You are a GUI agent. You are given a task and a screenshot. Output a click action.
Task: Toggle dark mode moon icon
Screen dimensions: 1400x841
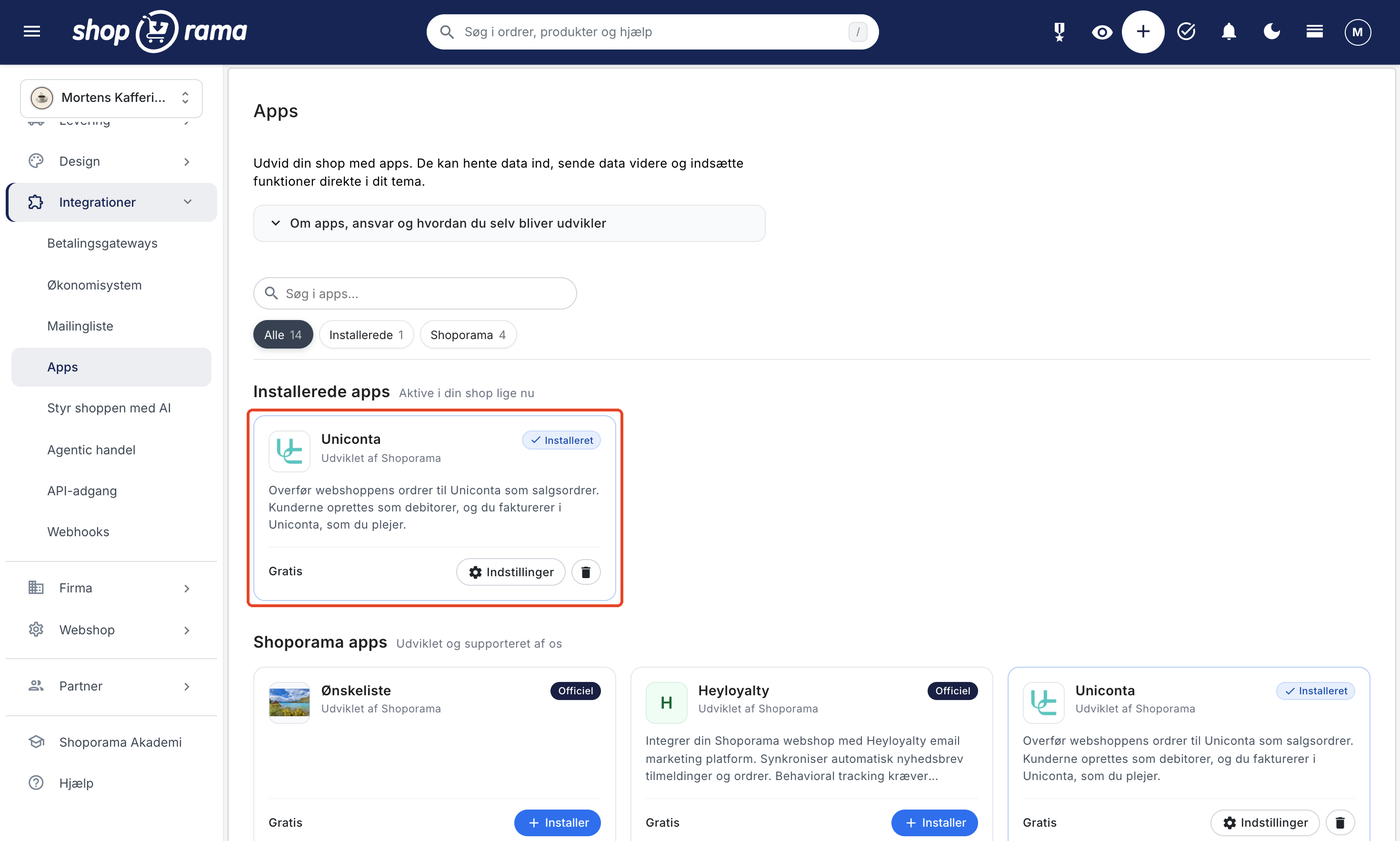(x=1272, y=32)
